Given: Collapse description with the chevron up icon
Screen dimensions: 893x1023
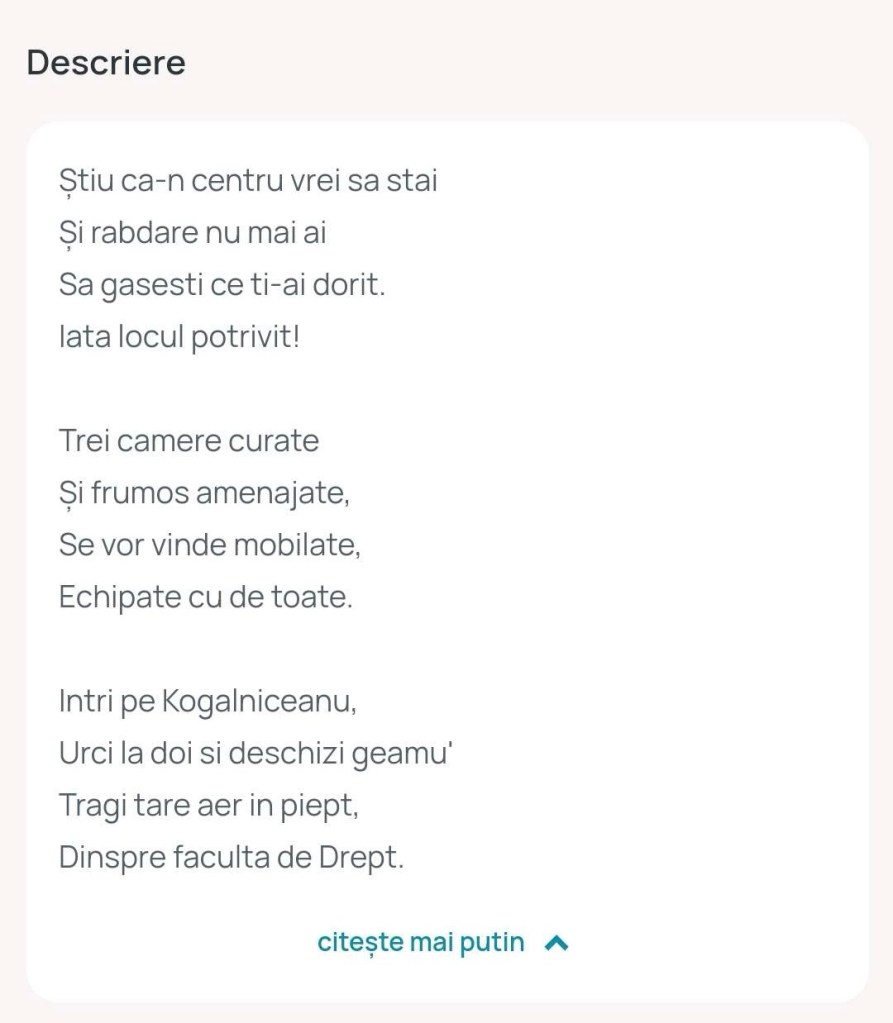Looking at the screenshot, I should click(557, 943).
